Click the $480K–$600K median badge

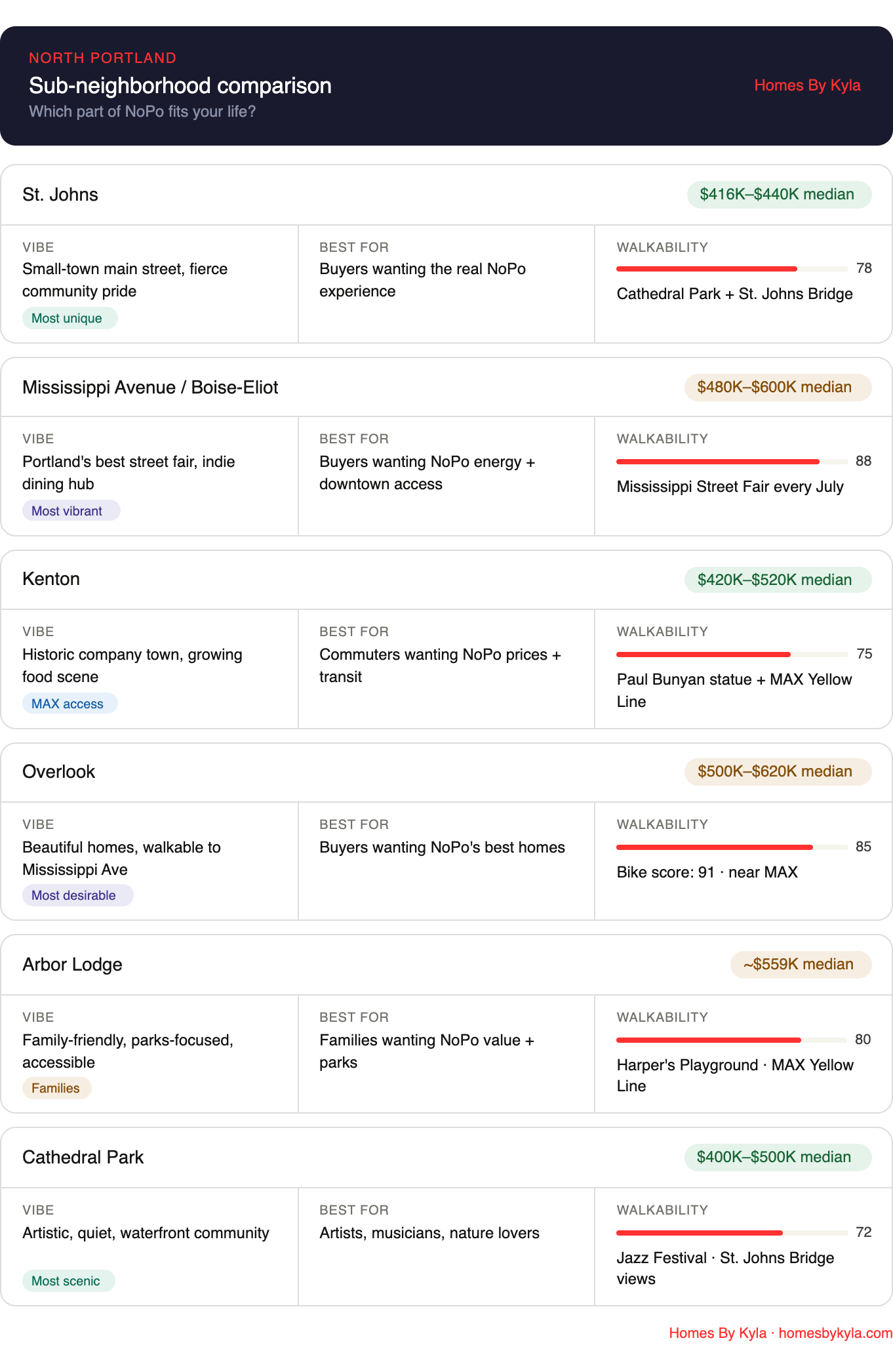coord(778,387)
